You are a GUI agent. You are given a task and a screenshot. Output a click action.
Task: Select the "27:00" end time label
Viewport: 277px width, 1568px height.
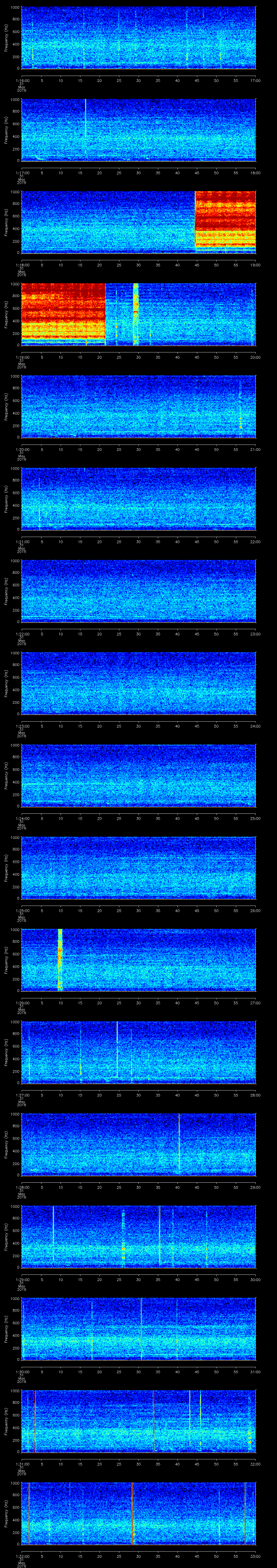point(255,1003)
